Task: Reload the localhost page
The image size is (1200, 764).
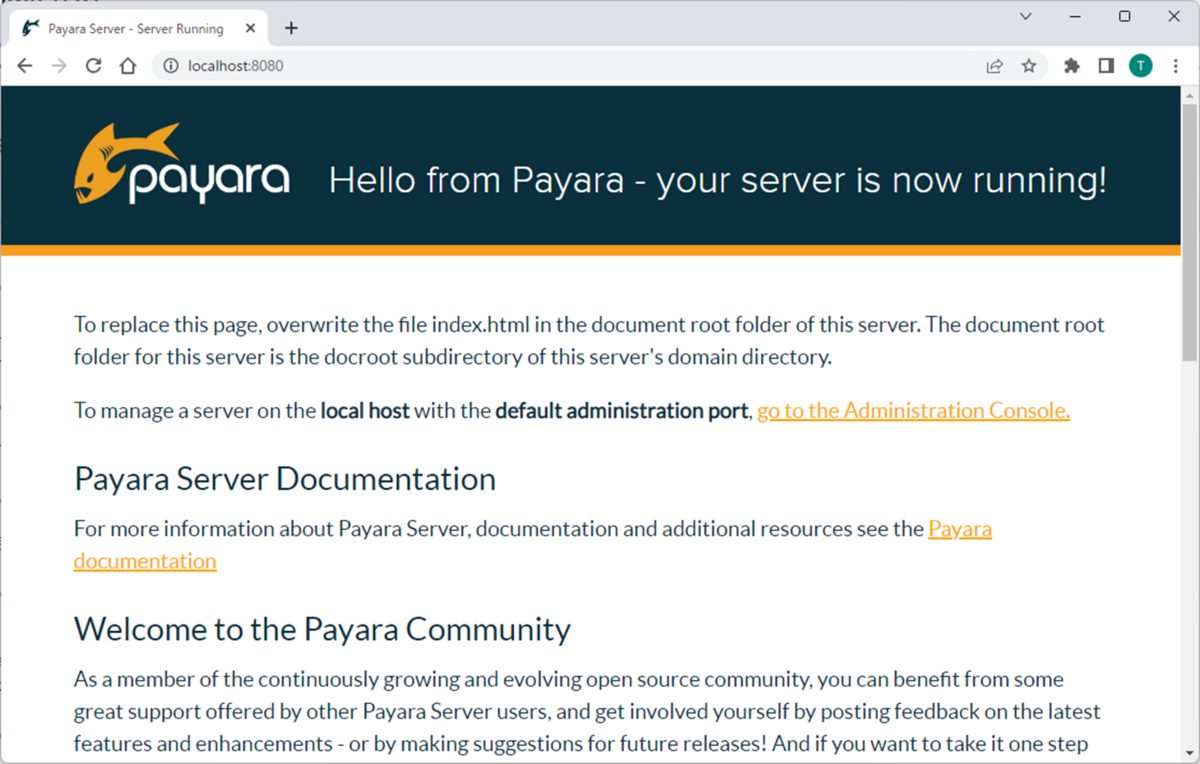Action: [x=93, y=66]
